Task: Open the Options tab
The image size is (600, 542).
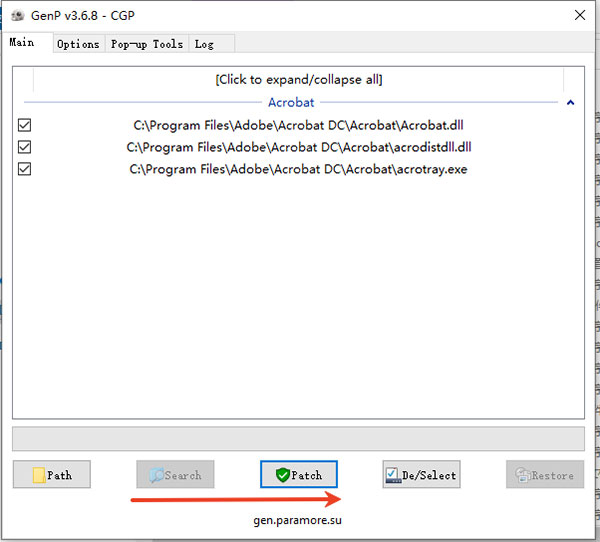Action: pyautogui.click(x=78, y=44)
